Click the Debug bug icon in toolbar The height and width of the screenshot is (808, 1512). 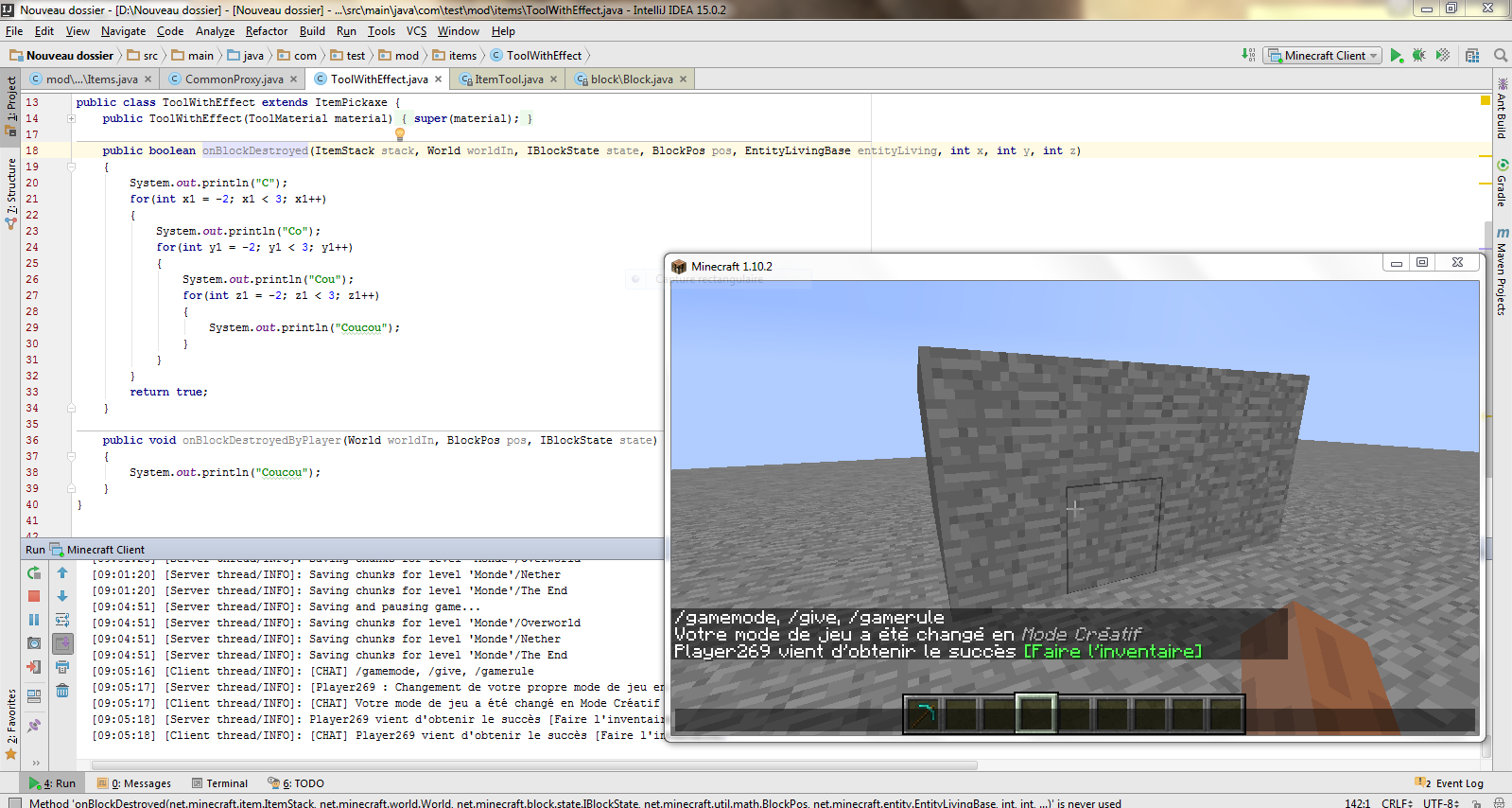pyautogui.click(x=1418, y=56)
